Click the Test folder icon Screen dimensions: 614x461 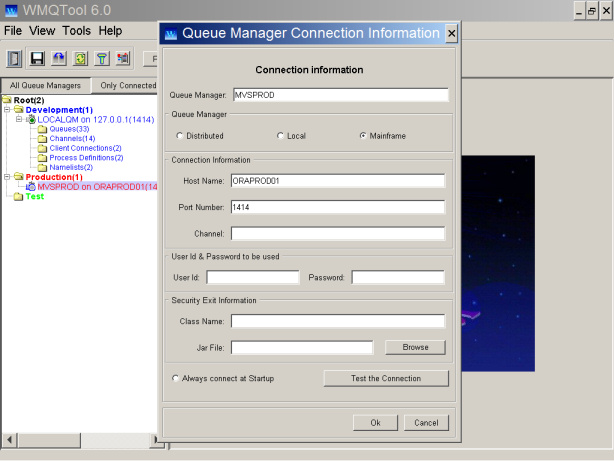[x=18, y=196]
